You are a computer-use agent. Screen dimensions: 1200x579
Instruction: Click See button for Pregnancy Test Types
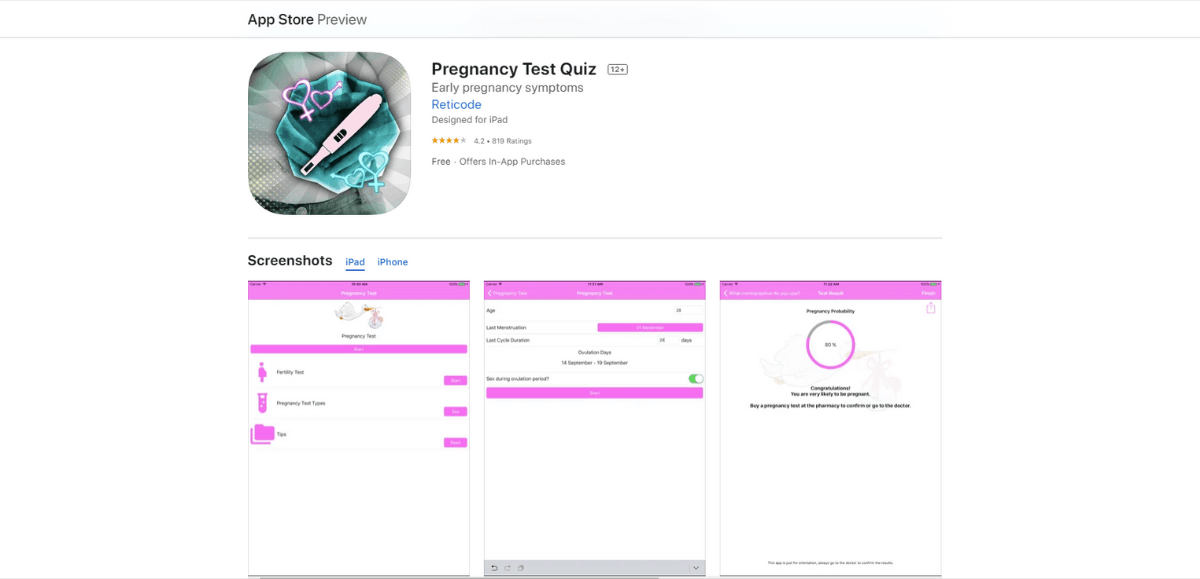point(455,411)
